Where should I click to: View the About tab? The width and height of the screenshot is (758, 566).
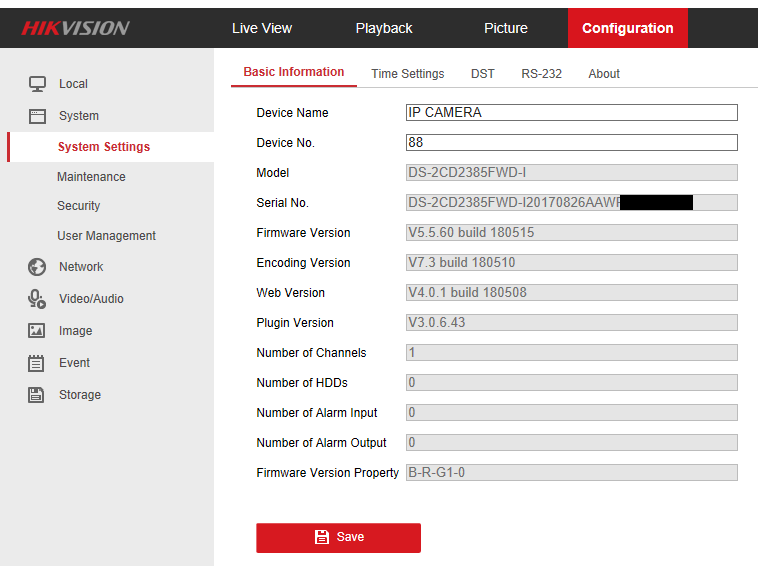604,74
